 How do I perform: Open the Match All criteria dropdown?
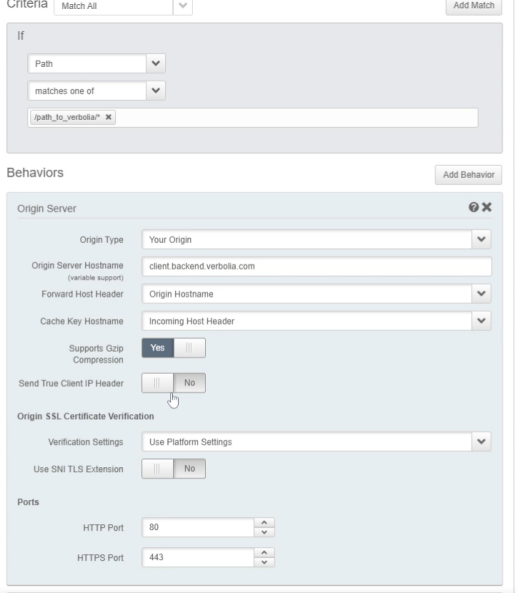tap(123, 6)
